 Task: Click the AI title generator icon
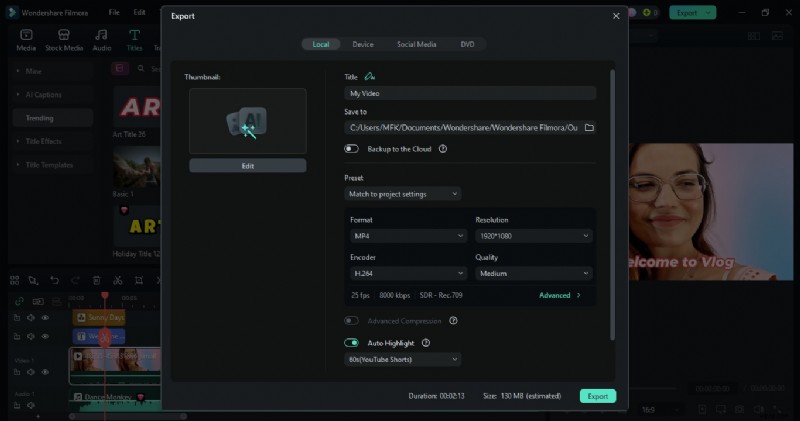tap(370, 76)
